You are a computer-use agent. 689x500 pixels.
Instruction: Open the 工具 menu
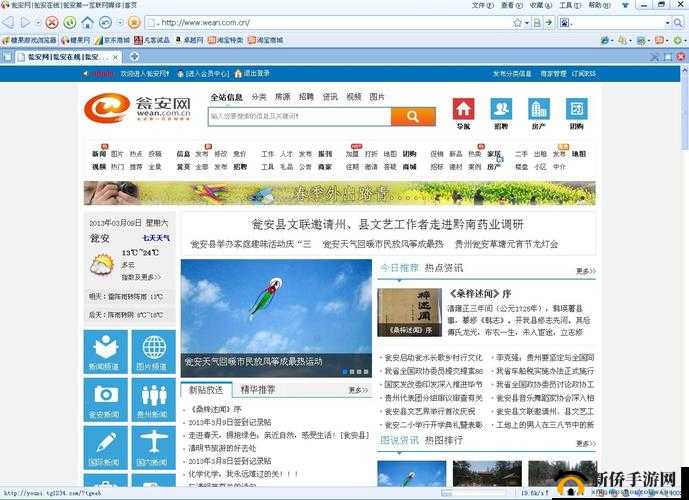(570, 5)
